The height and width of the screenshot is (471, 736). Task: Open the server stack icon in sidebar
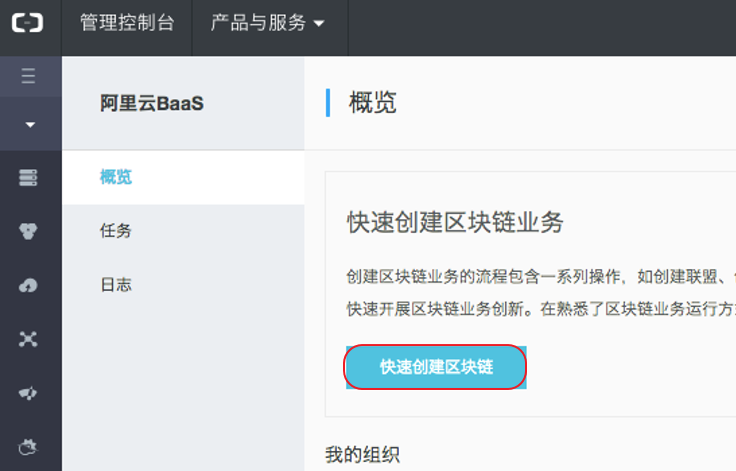point(28,178)
